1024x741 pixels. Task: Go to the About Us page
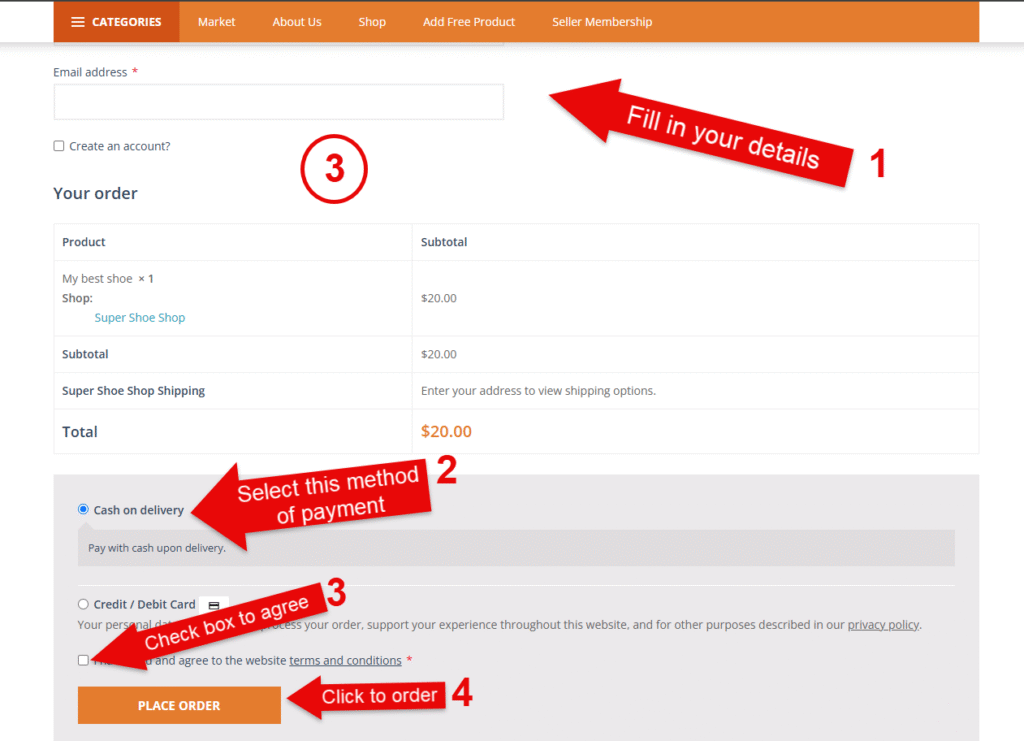297,22
